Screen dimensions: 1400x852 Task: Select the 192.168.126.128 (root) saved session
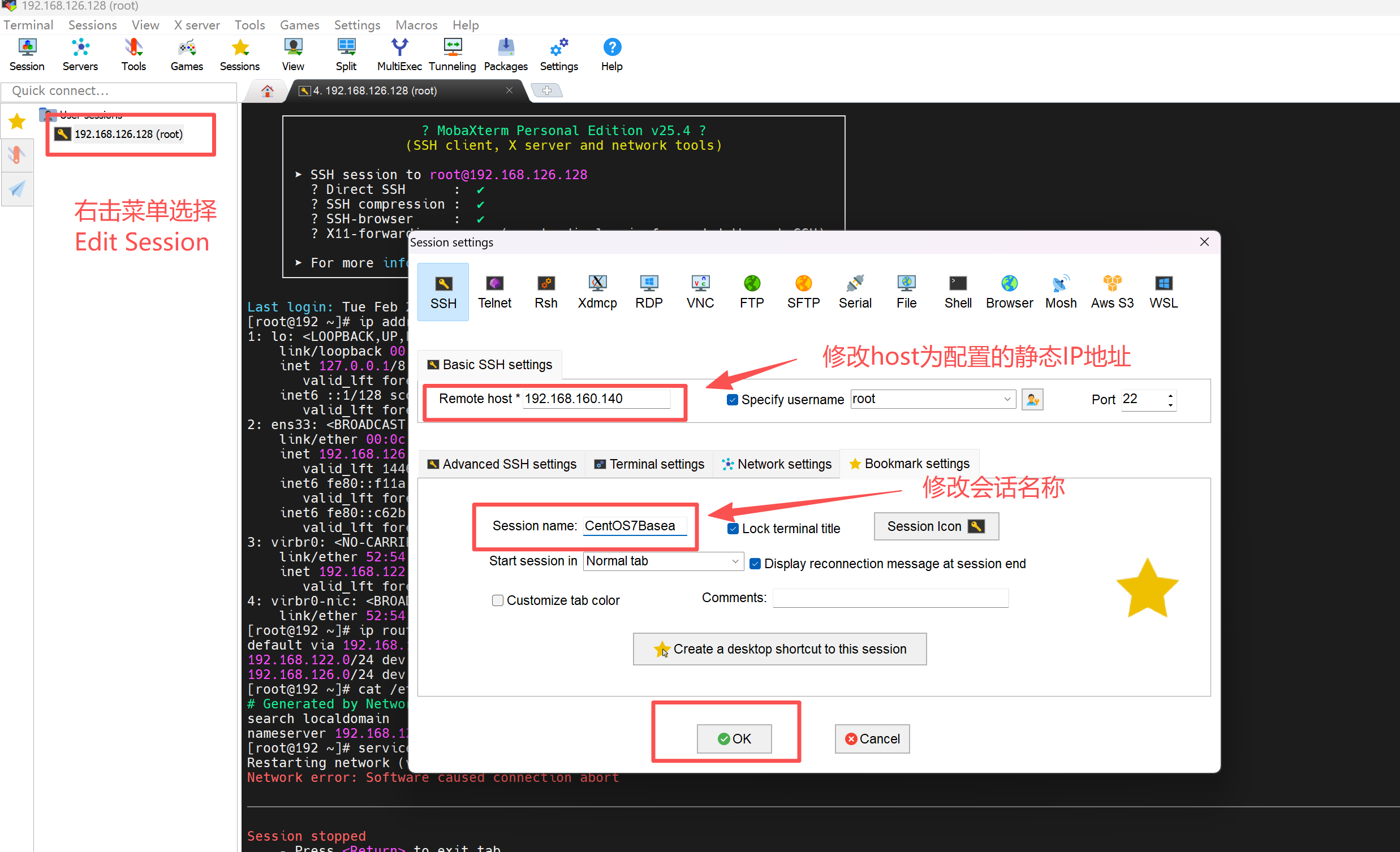click(x=119, y=134)
